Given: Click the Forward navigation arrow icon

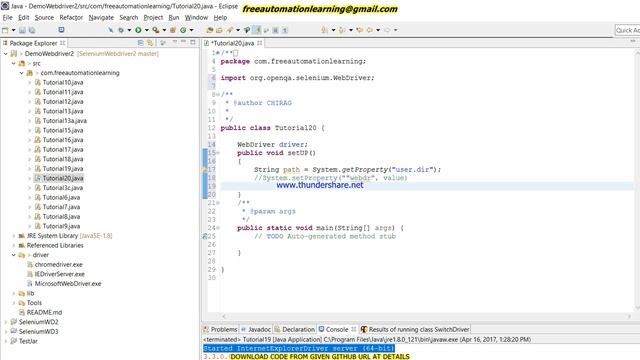Looking at the screenshot, I should pyautogui.click(x=387, y=30).
